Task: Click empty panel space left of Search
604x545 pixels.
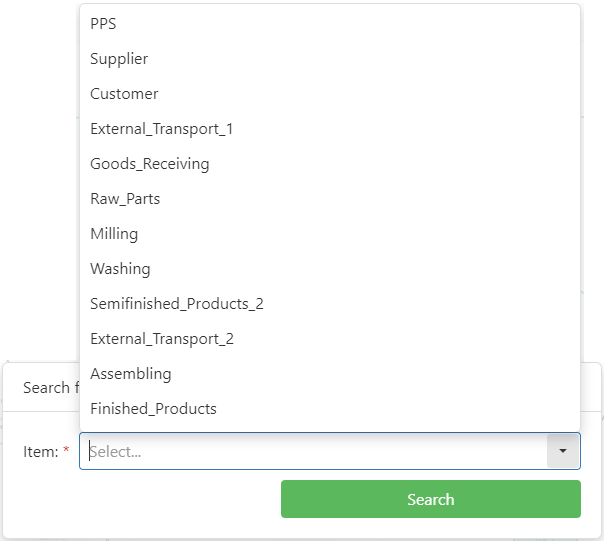Action: click(140, 499)
